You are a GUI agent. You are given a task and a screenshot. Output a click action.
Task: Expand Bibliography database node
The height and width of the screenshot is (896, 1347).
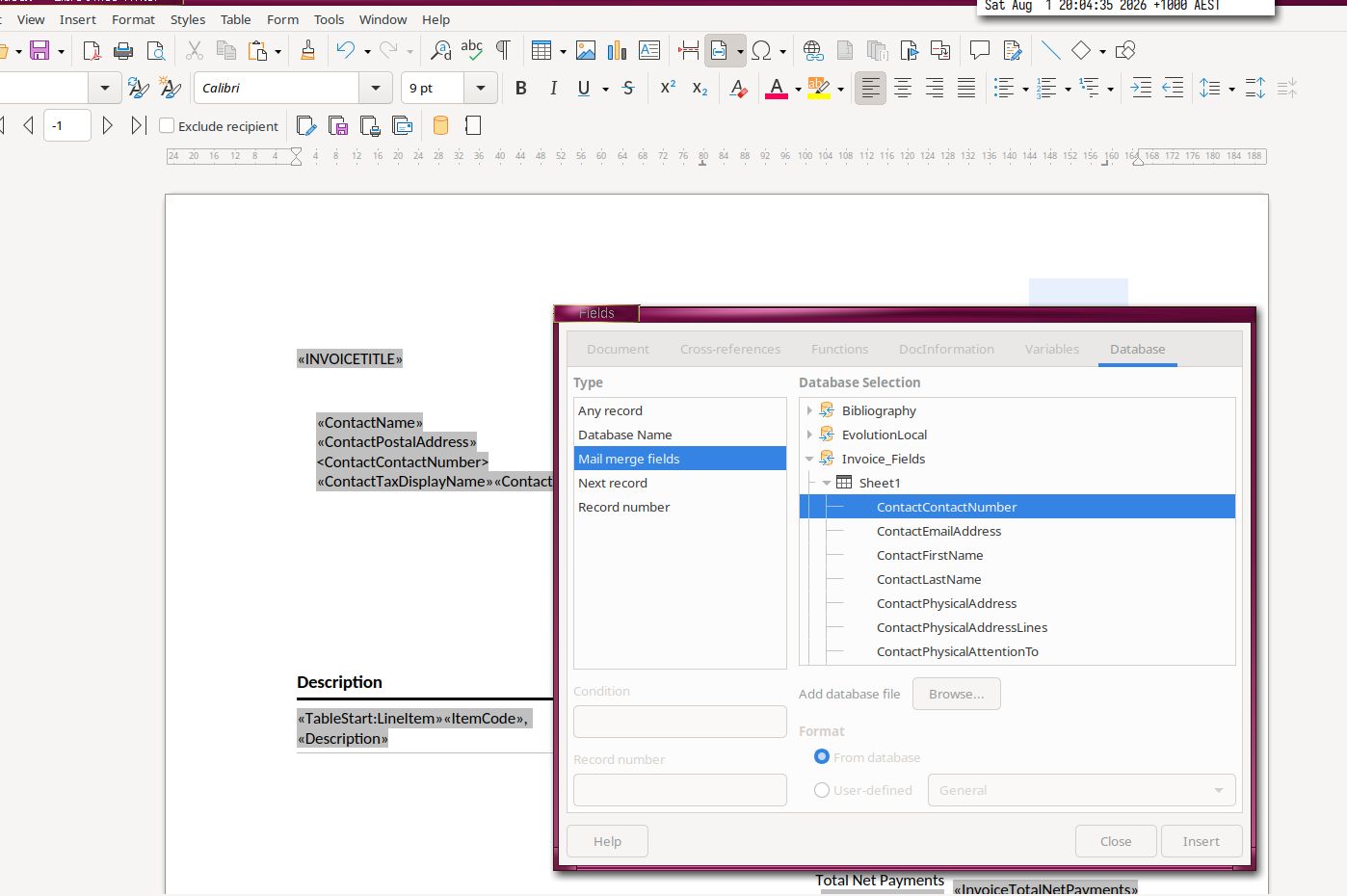(809, 410)
